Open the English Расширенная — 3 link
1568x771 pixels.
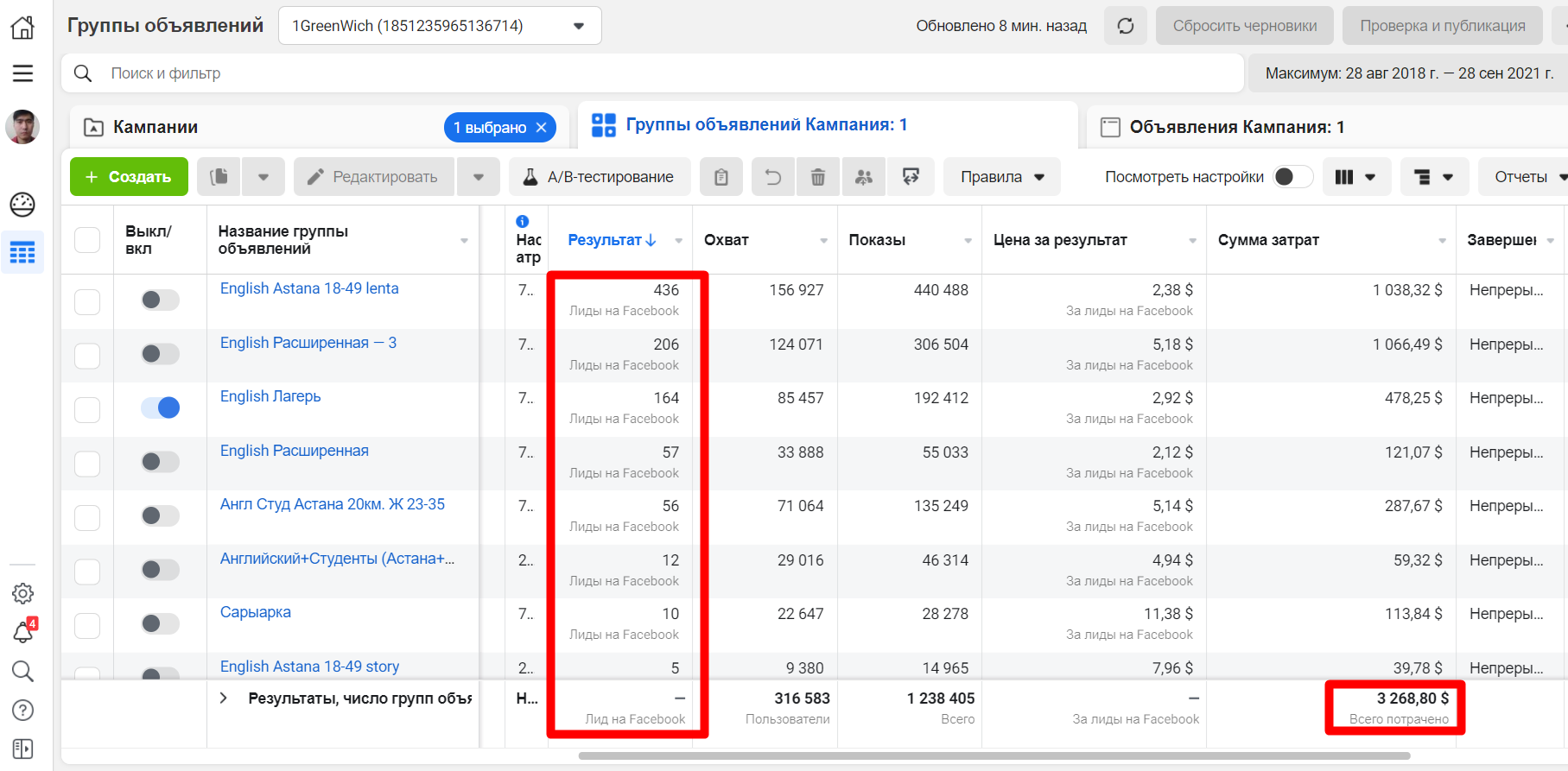308,343
